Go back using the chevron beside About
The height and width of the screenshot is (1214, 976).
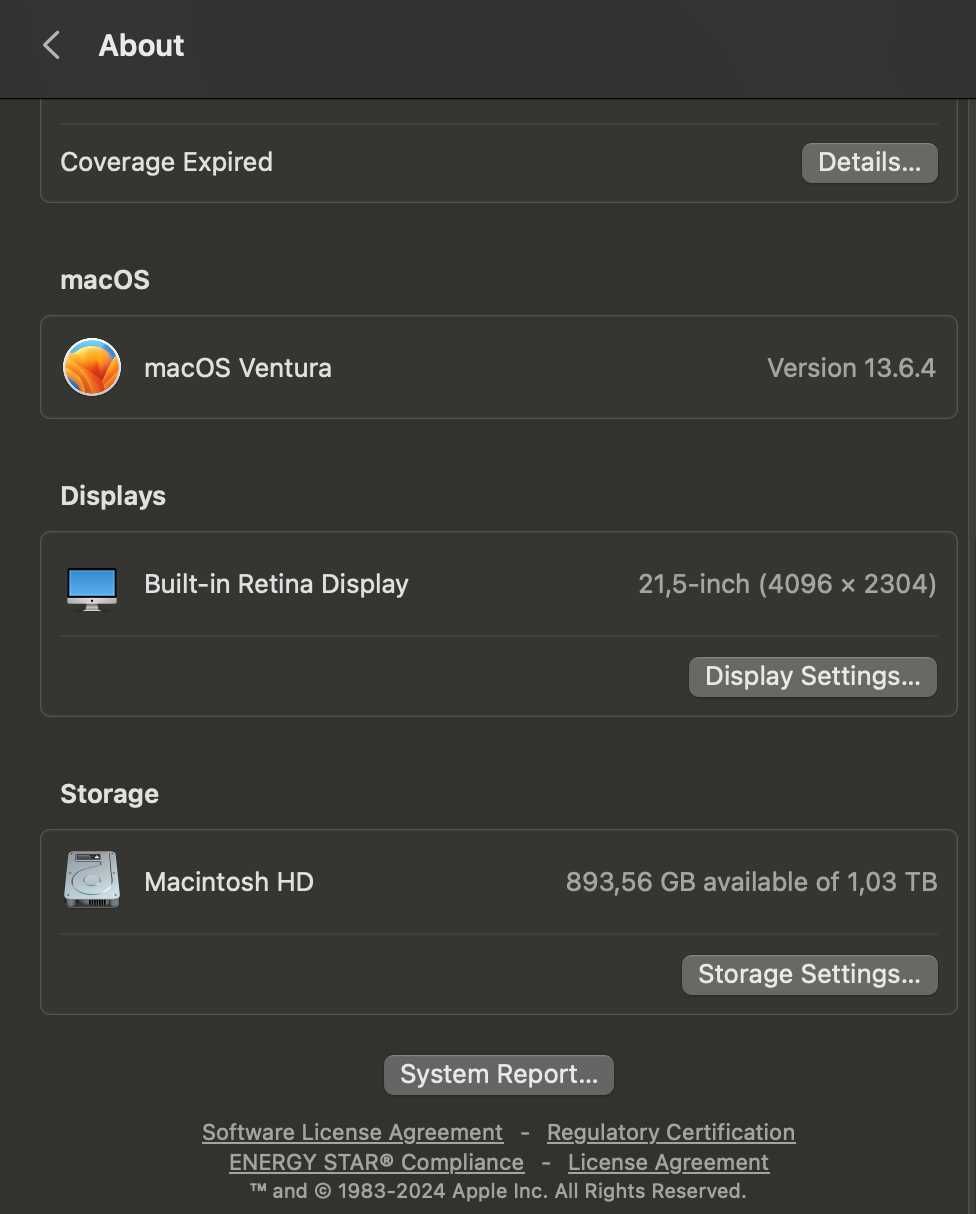coord(52,45)
